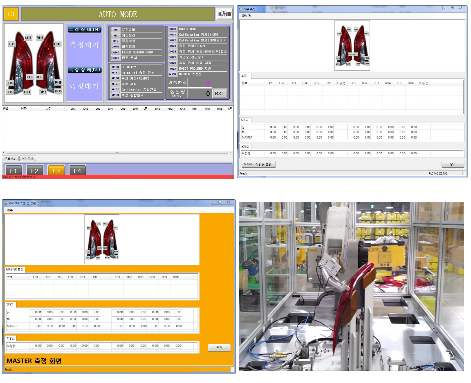
Task: Select tail lamp thumbnail in white measurement window
Action: click(352, 46)
